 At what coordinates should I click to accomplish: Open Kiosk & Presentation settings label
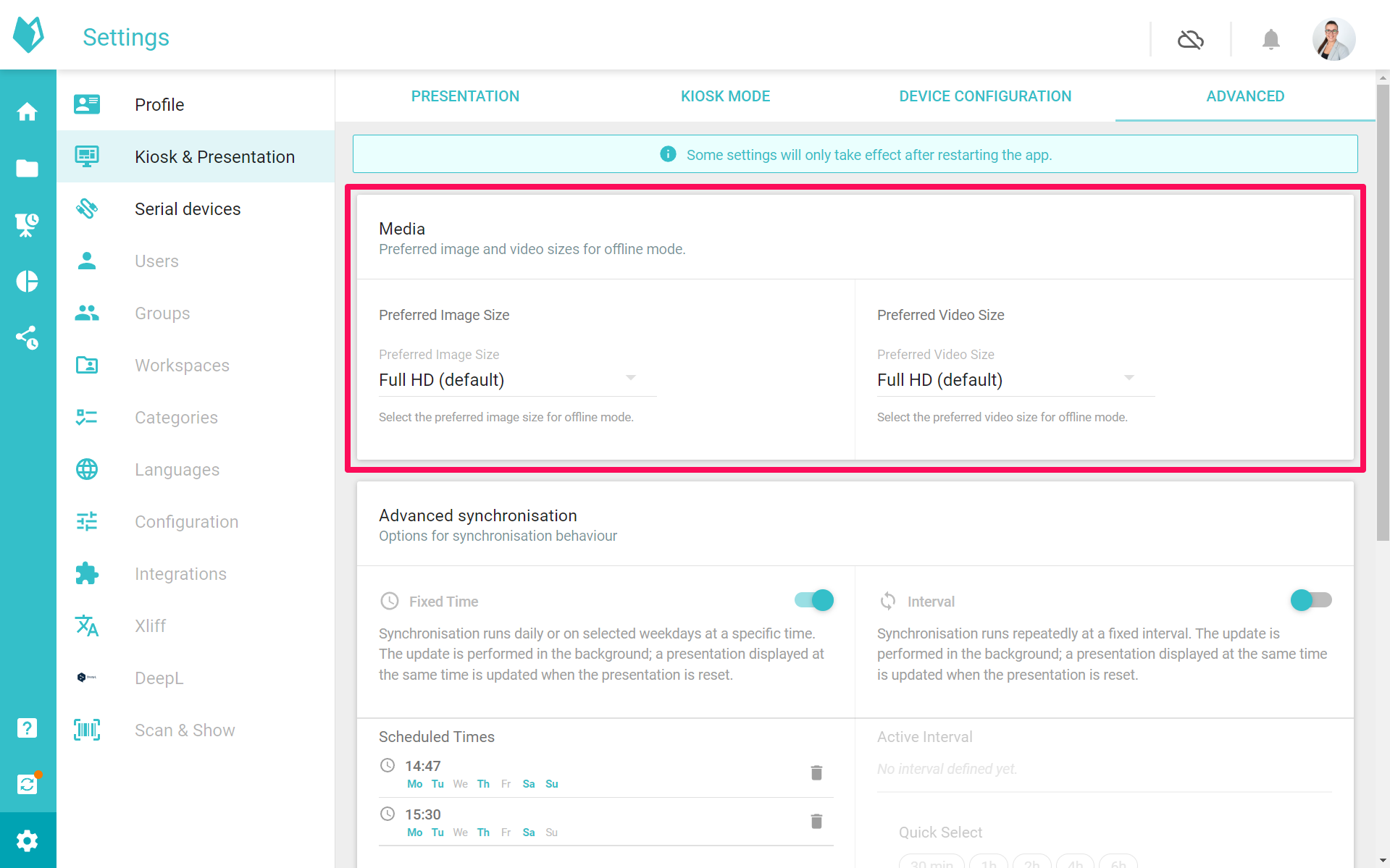click(x=214, y=157)
